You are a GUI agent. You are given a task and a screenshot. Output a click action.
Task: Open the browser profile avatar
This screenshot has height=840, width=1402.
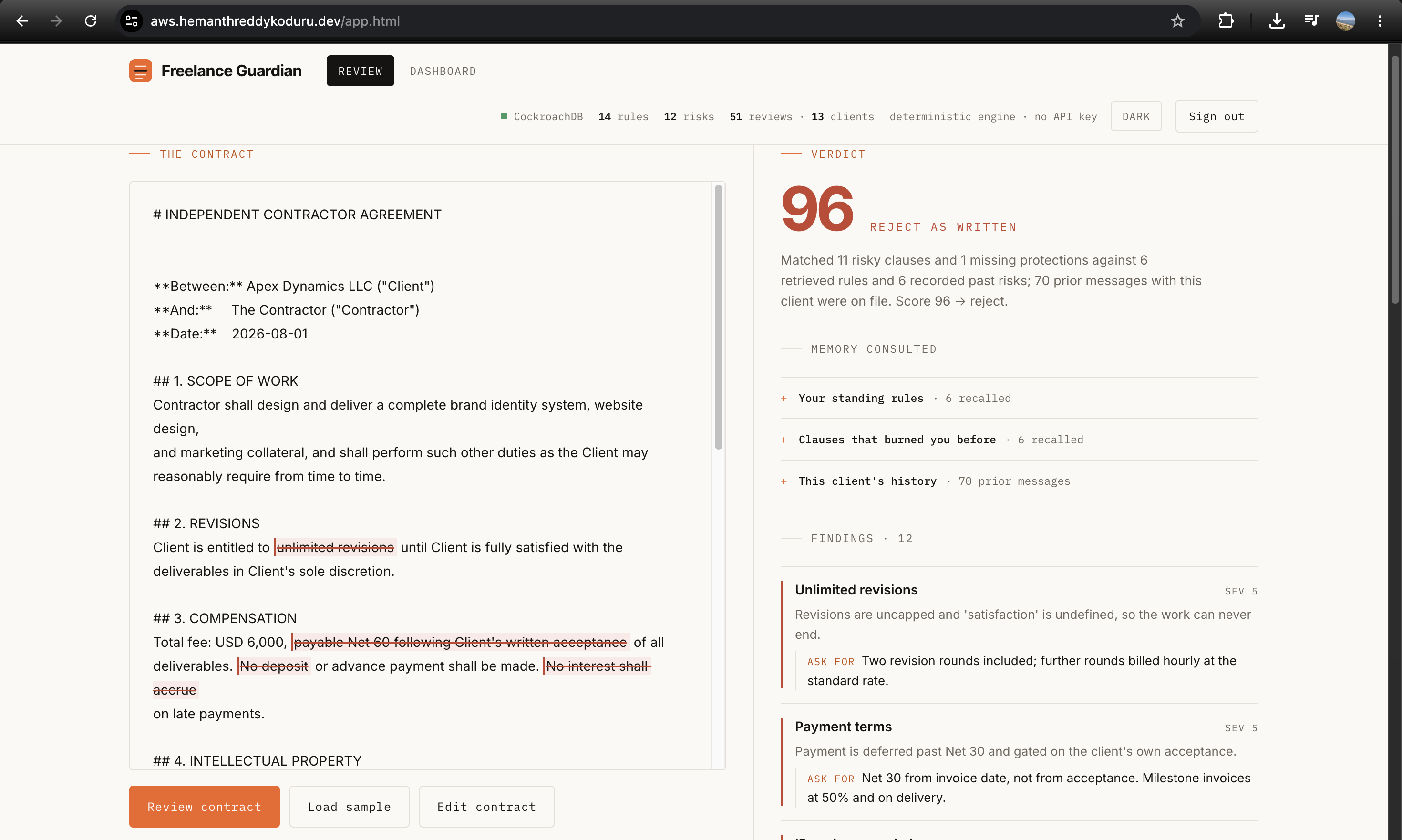1345,21
